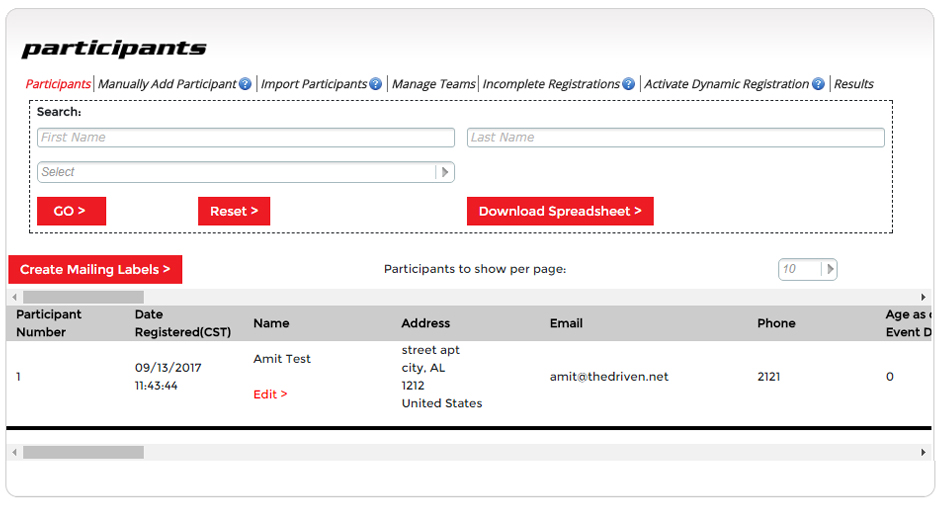
Task: Click left arrow of bottom horizontal scrollbar
Action: (14, 453)
